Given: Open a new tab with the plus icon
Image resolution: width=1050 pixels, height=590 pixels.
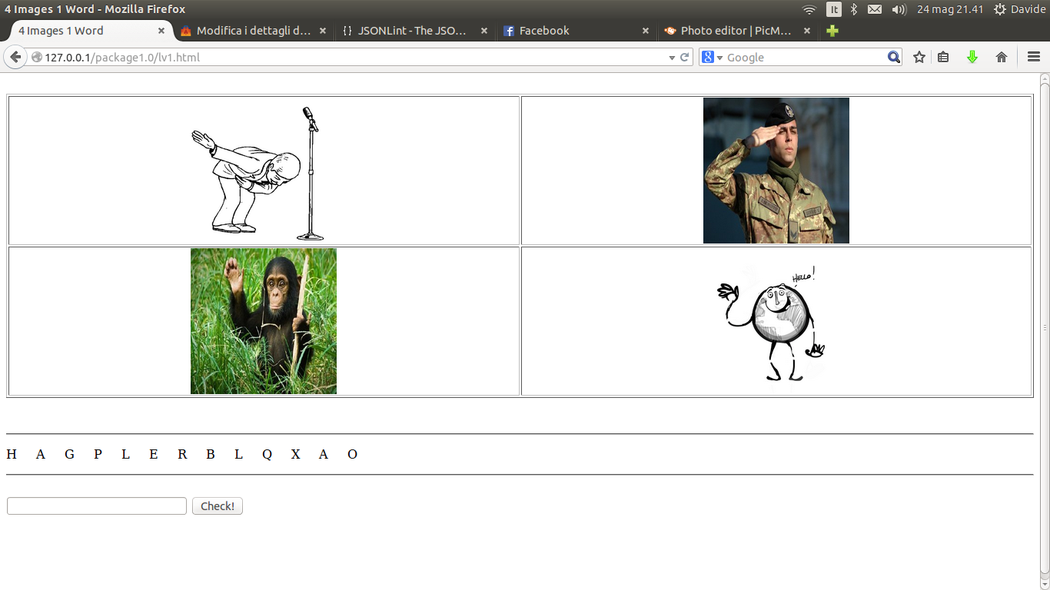Looking at the screenshot, I should tap(832, 31).
